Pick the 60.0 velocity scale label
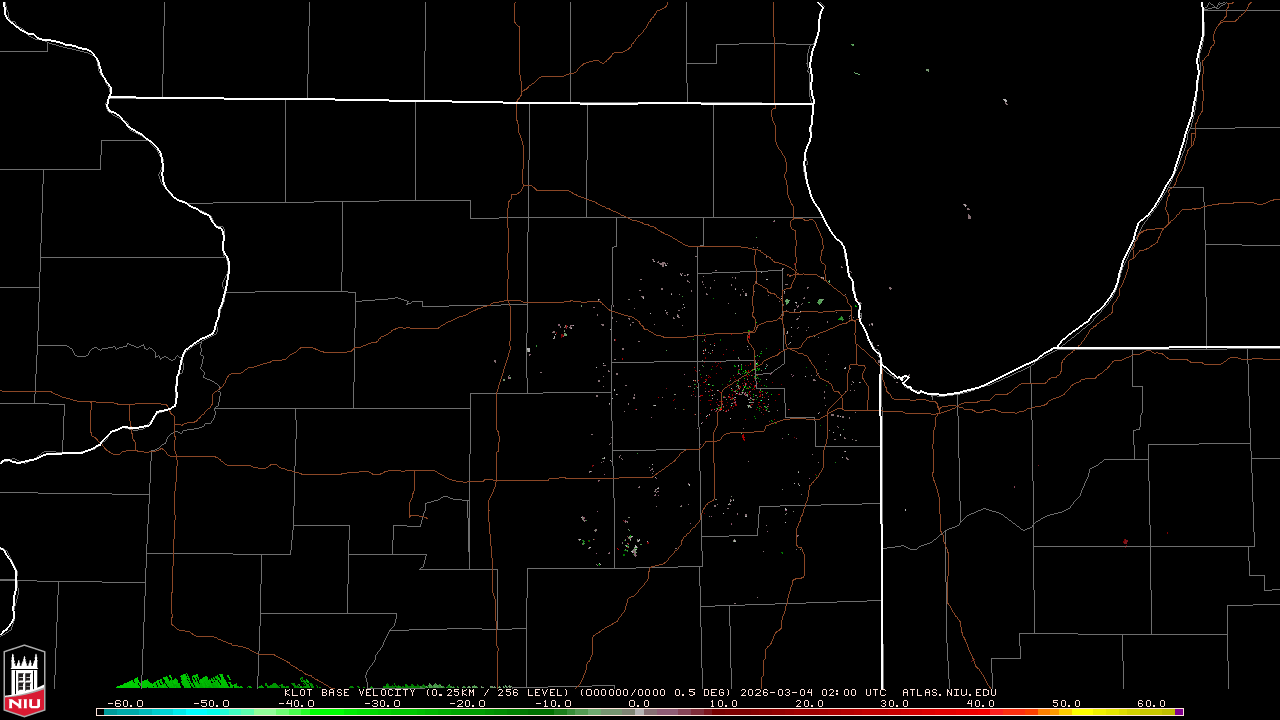Image resolution: width=1280 pixels, height=720 pixels. click(1151, 704)
